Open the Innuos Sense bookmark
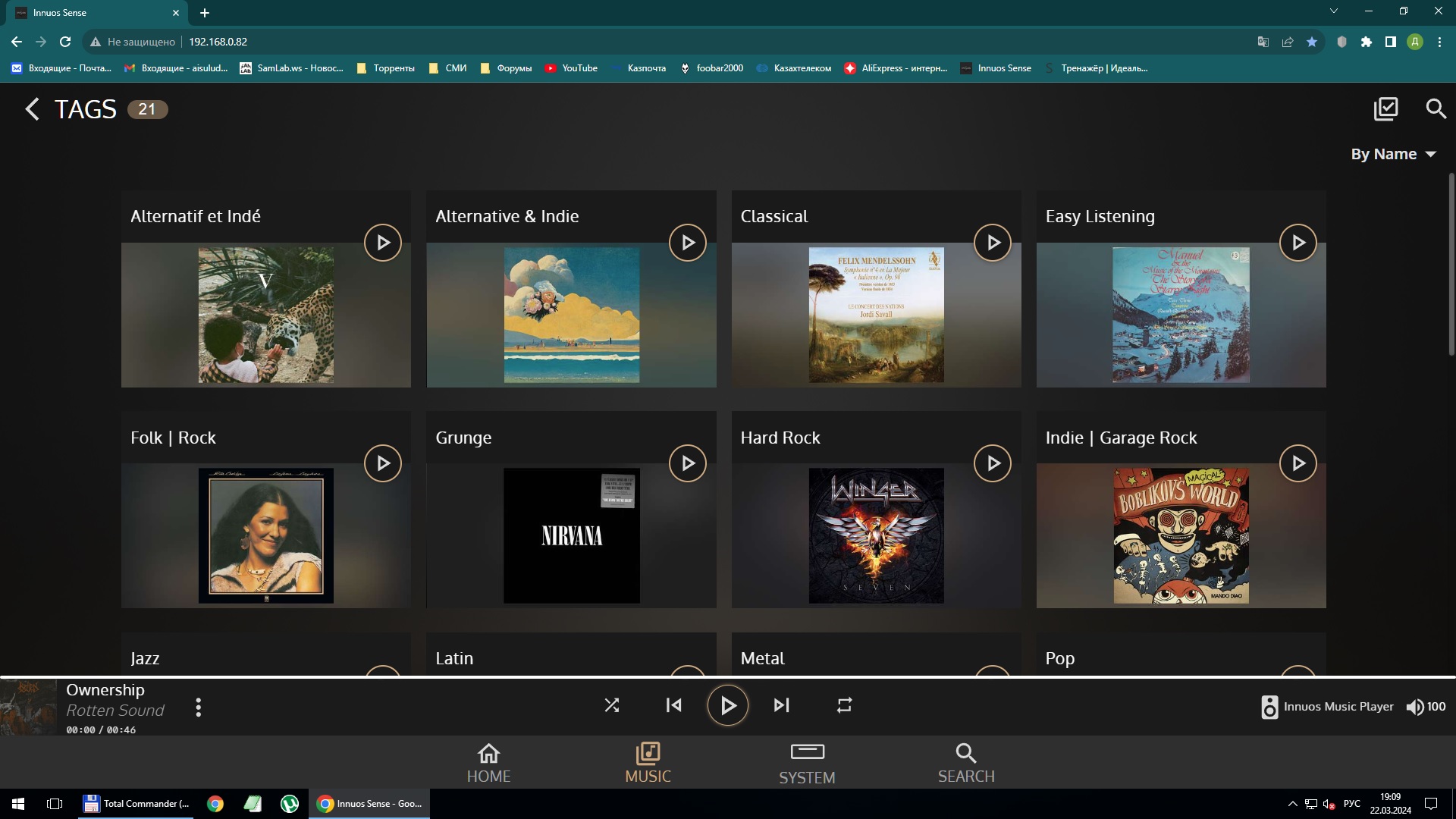This screenshot has height=819, width=1456. click(x=996, y=68)
